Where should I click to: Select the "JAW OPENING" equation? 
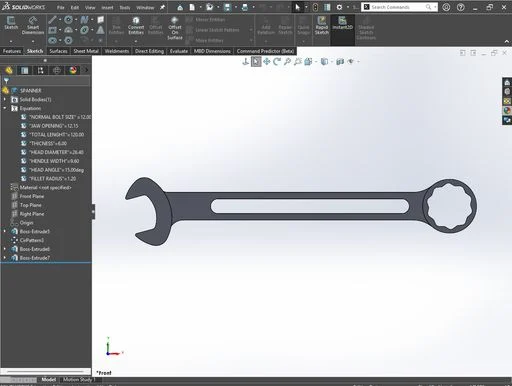pos(54,126)
